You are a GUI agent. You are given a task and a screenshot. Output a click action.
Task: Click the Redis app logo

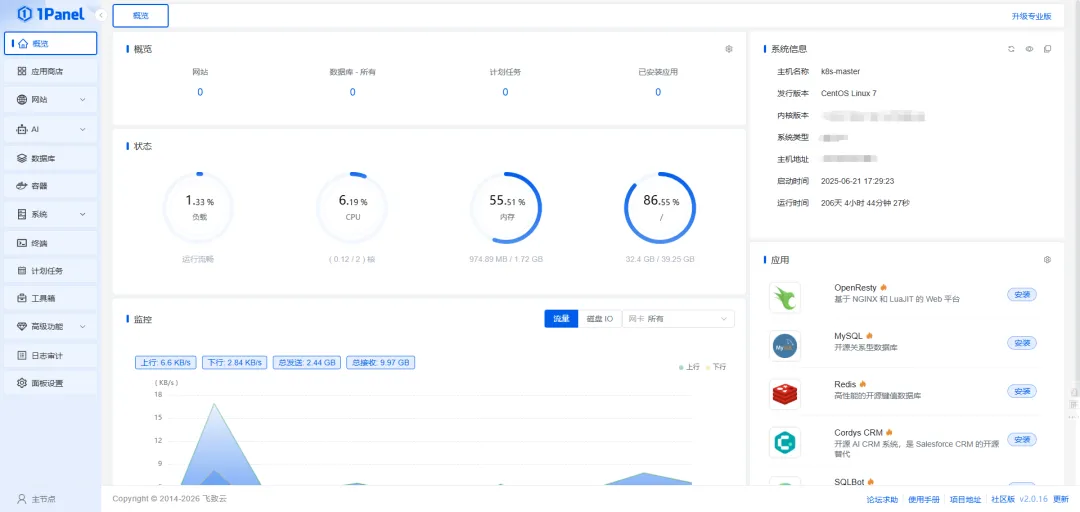(785, 394)
